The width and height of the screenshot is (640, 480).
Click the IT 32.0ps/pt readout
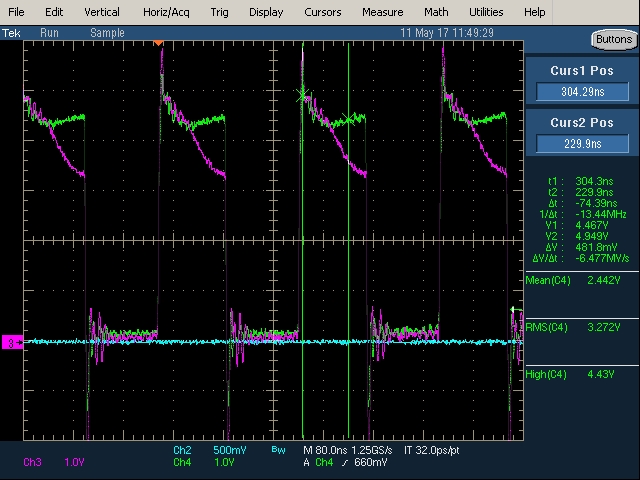click(x=431, y=450)
